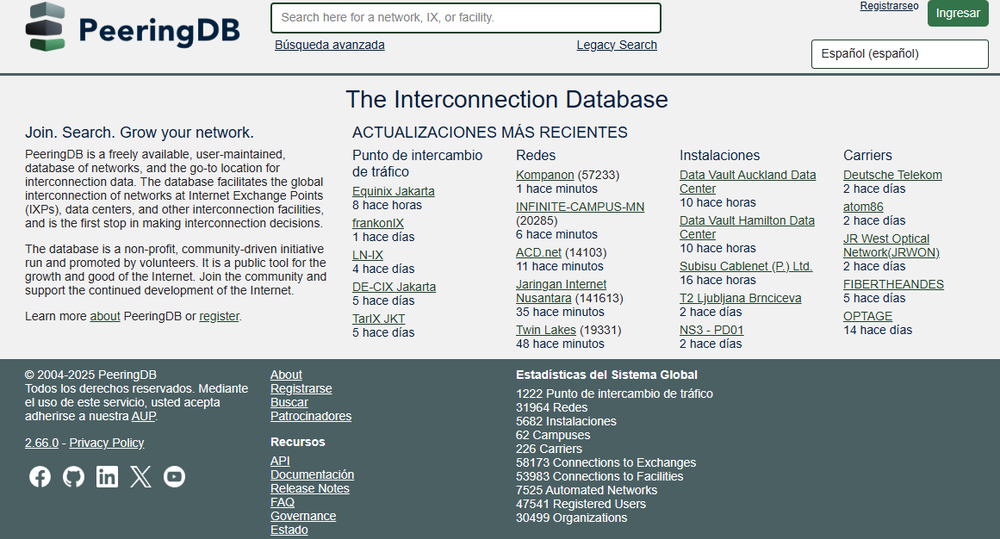Open the footer About link
The image size is (1000, 539).
point(286,375)
